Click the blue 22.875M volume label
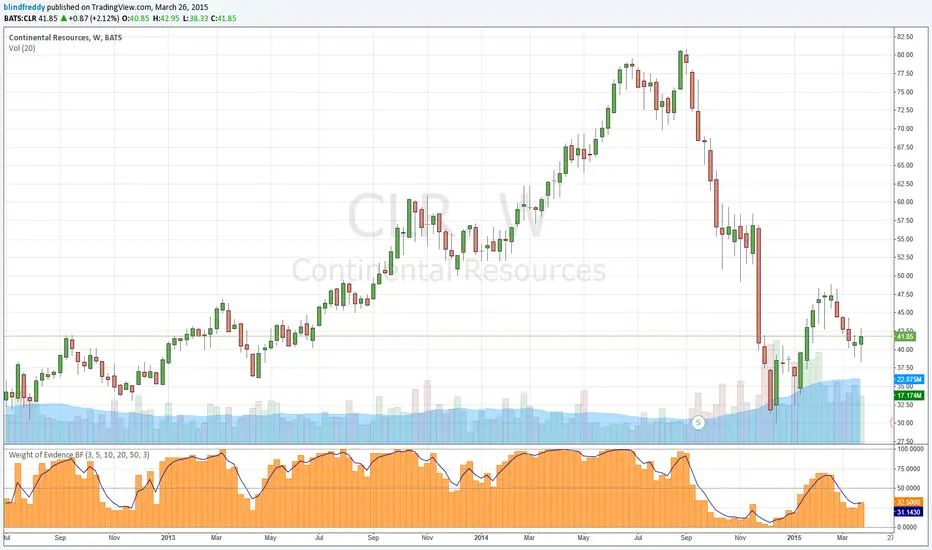The width and height of the screenshot is (932, 550). click(x=909, y=379)
